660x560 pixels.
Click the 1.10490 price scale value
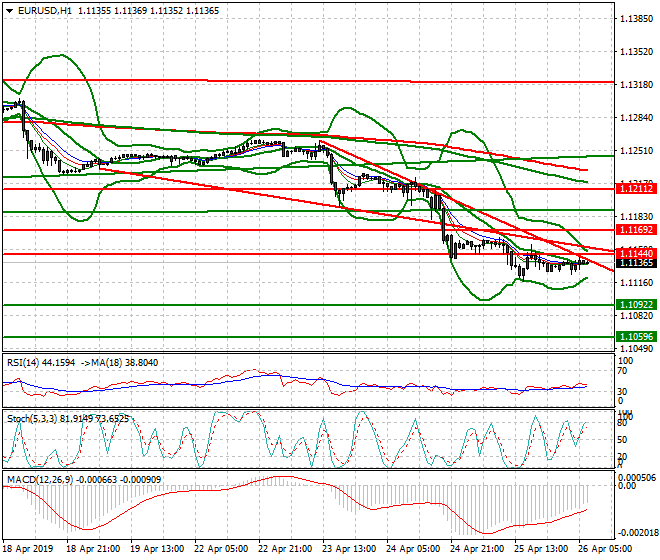636,348
